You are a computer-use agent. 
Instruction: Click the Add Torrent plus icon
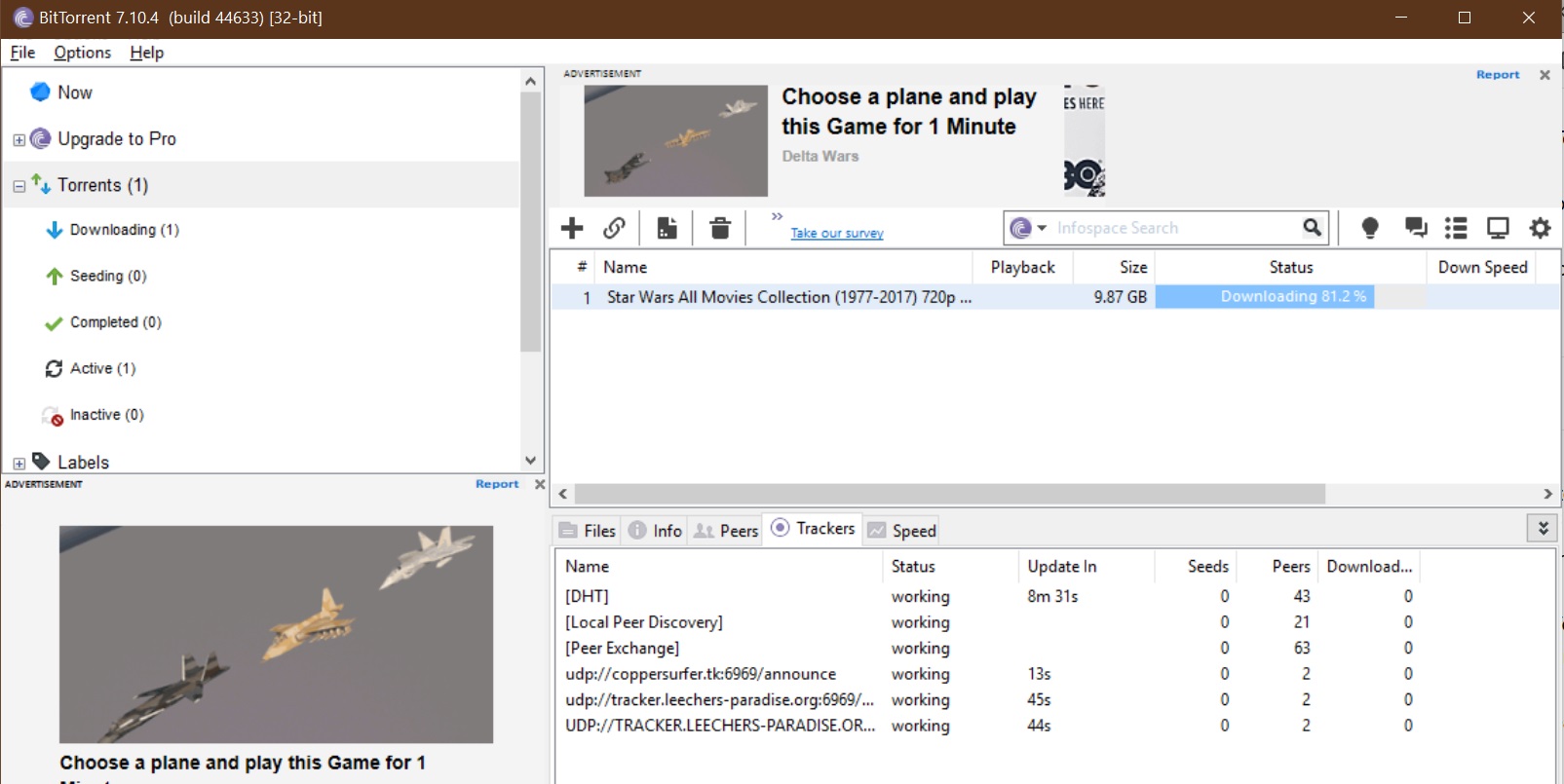tap(572, 228)
